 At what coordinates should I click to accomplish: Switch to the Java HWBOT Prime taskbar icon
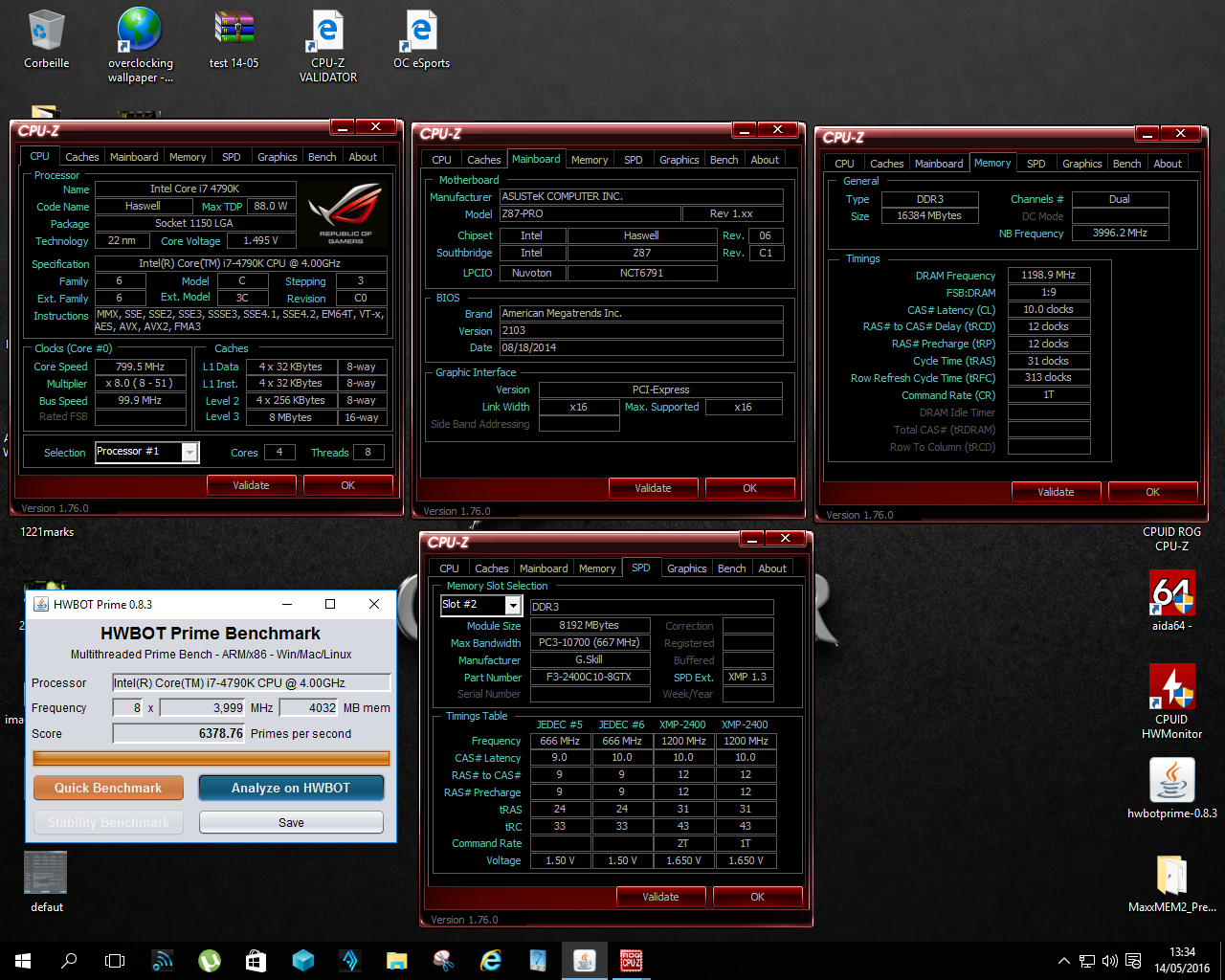click(x=584, y=960)
